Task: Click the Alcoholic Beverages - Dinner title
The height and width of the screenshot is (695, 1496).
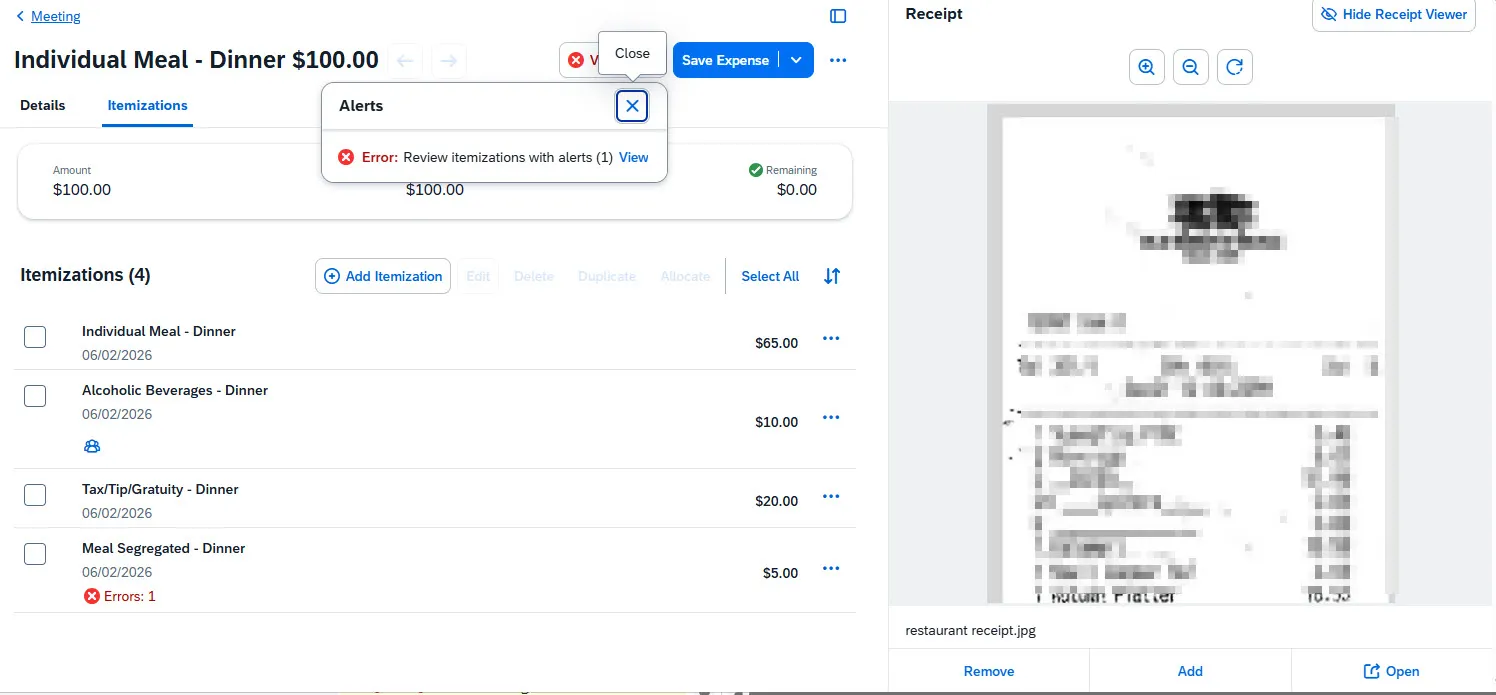Action: point(175,390)
